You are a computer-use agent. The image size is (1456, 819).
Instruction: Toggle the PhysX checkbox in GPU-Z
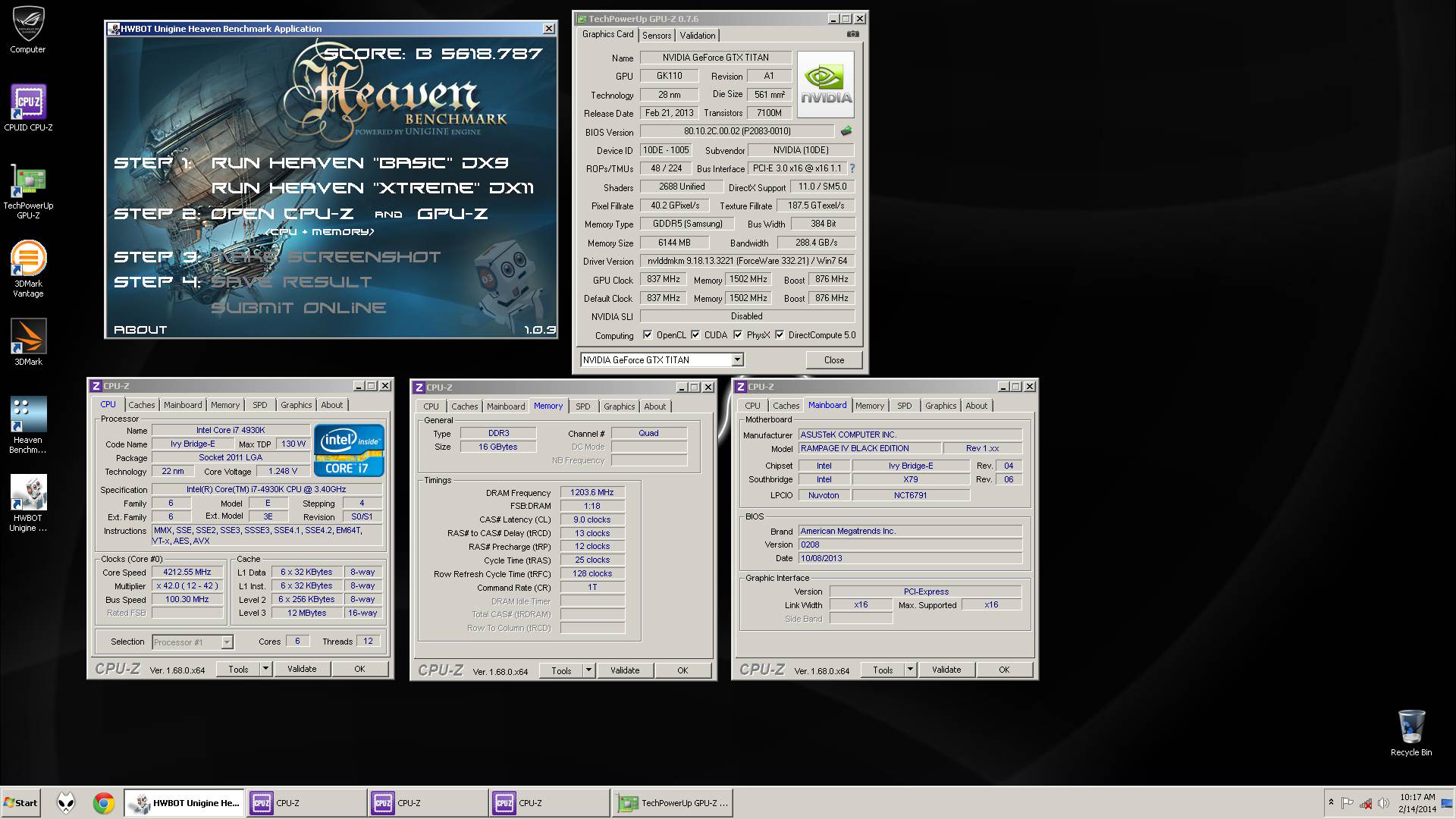738,334
